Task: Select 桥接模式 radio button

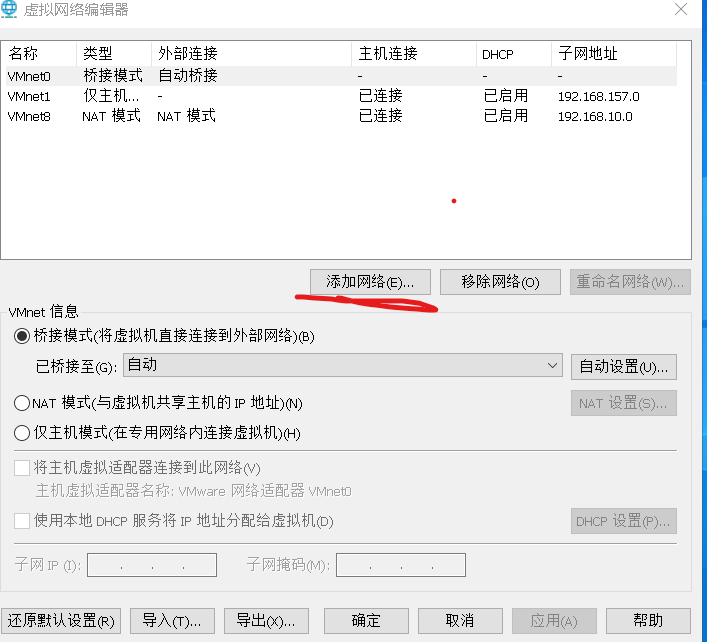Action: click(x=22, y=336)
